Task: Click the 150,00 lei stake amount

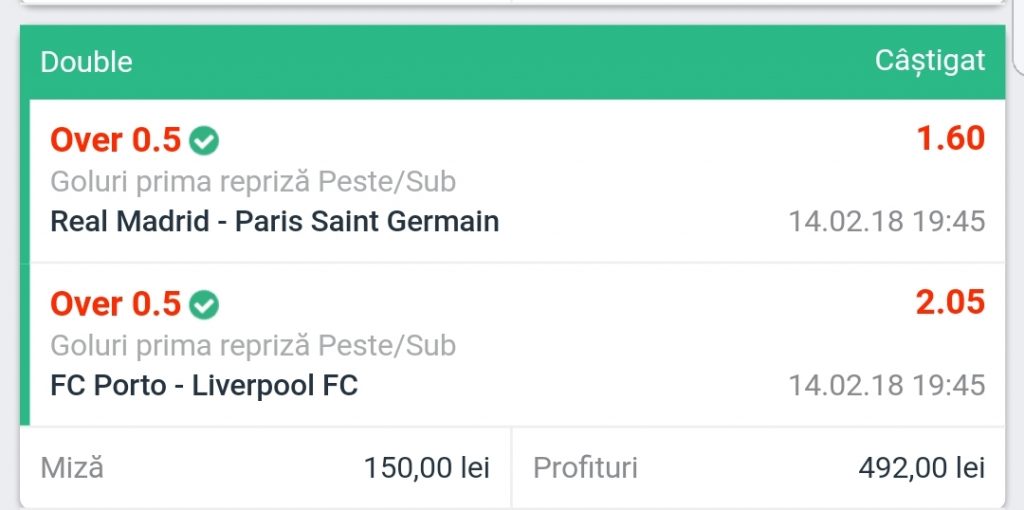Action: pyautogui.click(x=426, y=468)
